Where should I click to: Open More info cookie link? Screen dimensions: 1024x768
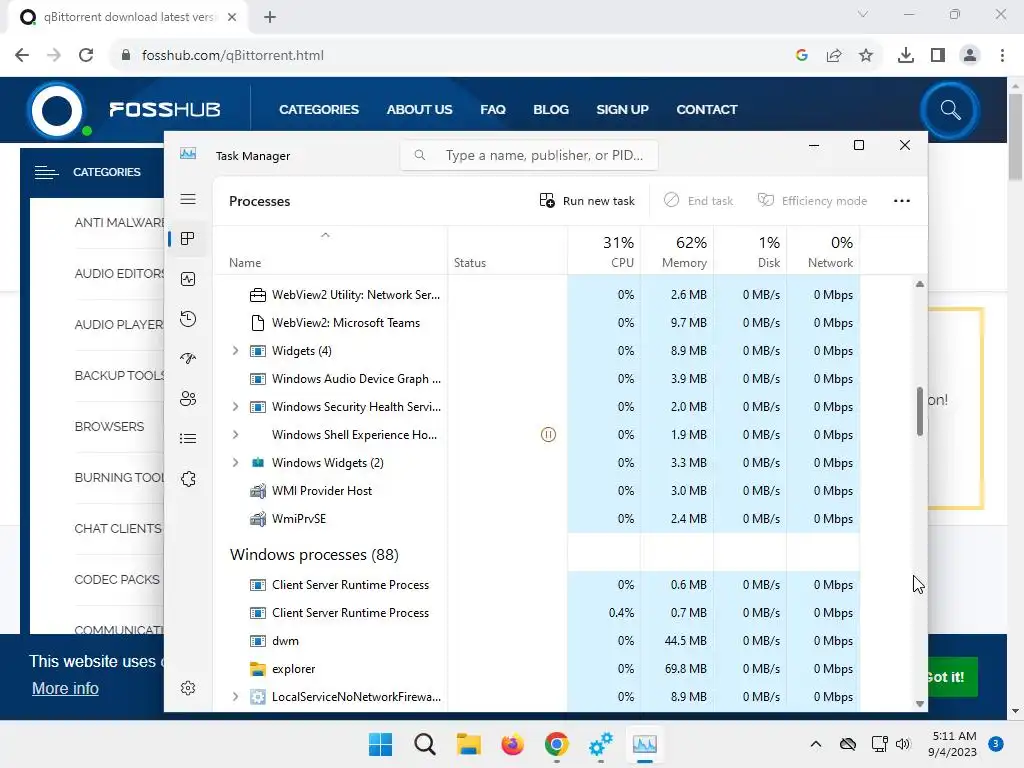click(x=65, y=688)
